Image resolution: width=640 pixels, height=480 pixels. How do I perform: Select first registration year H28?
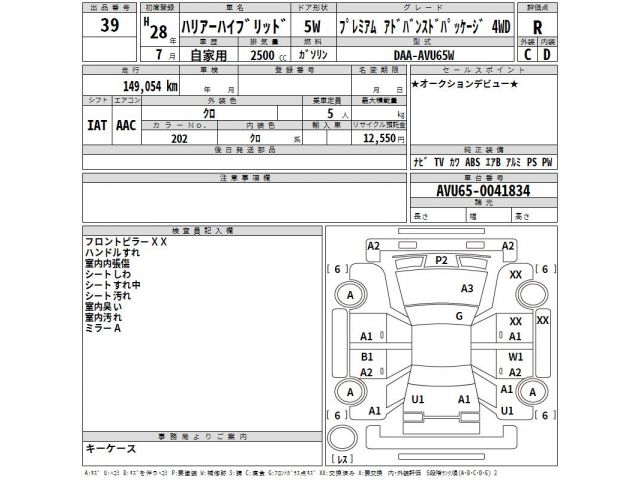coord(156,29)
